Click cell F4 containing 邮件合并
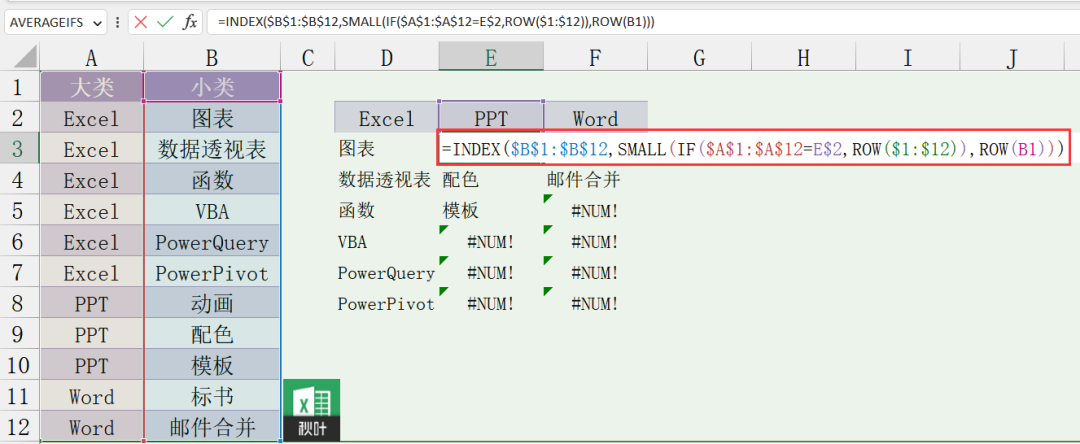Image resolution: width=1080 pixels, height=444 pixels. point(596,180)
